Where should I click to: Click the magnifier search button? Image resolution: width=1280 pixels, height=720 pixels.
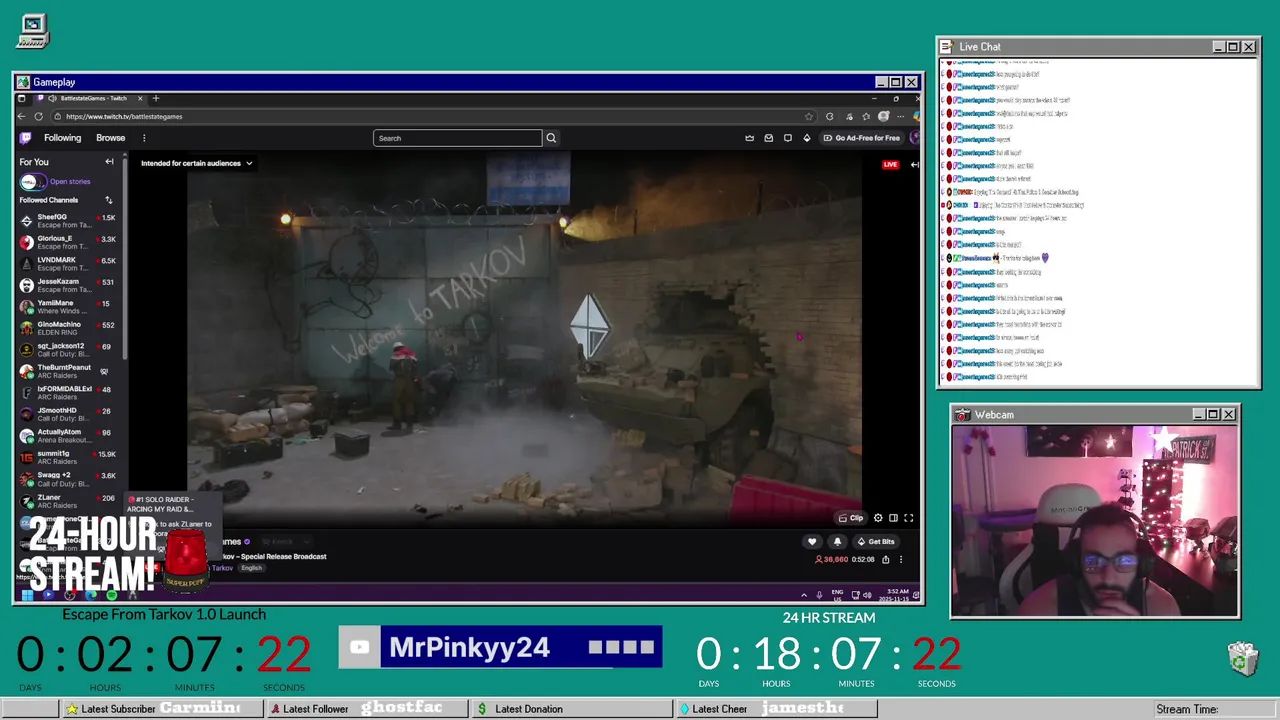pyautogui.click(x=551, y=138)
